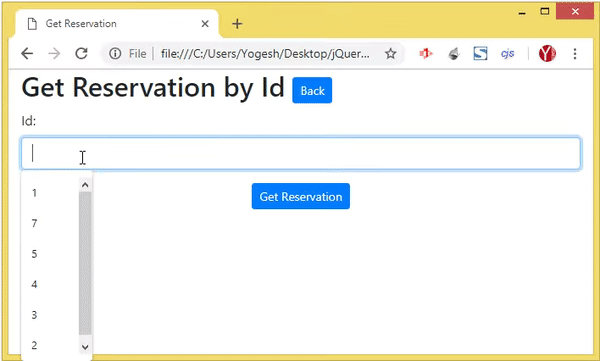View site information via the info icon

[115, 54]
